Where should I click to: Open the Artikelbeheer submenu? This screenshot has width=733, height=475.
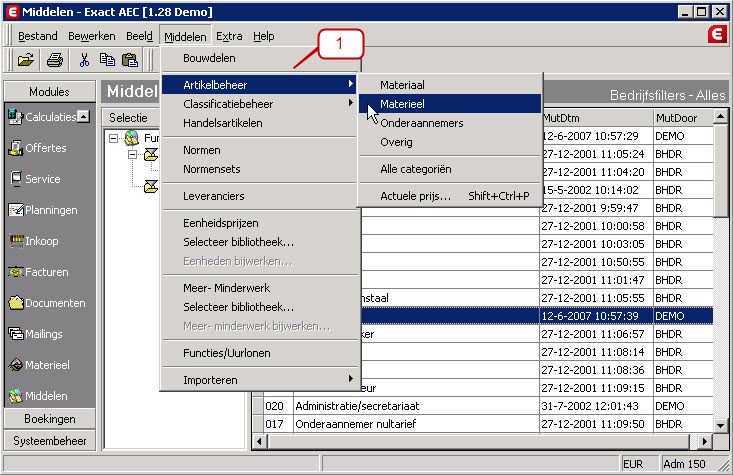tap(259, 85)
